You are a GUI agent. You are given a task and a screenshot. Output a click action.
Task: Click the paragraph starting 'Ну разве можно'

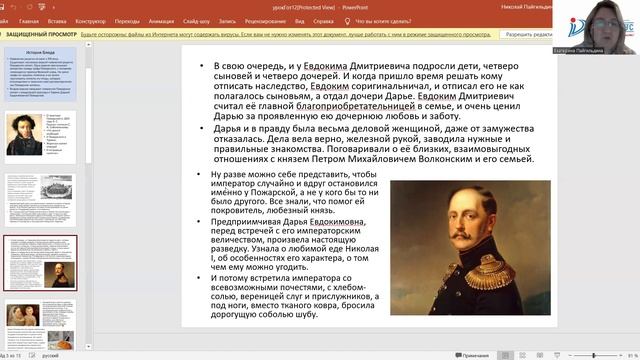(x=294, y=192)
